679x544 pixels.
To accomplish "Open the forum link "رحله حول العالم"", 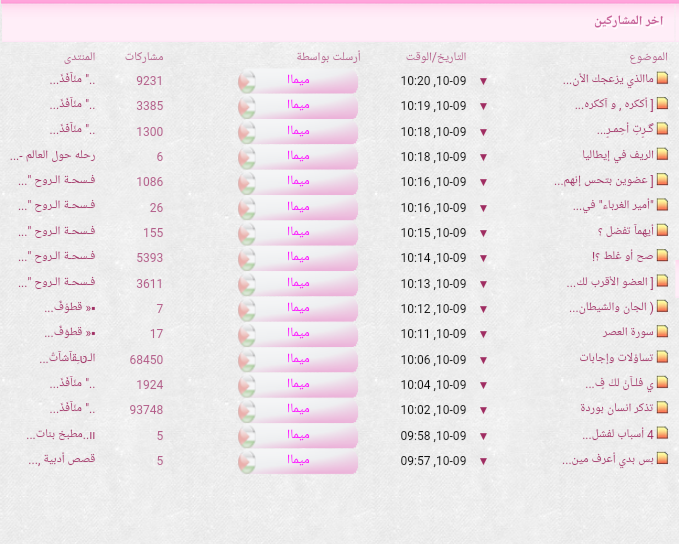I will coord(56,156).
